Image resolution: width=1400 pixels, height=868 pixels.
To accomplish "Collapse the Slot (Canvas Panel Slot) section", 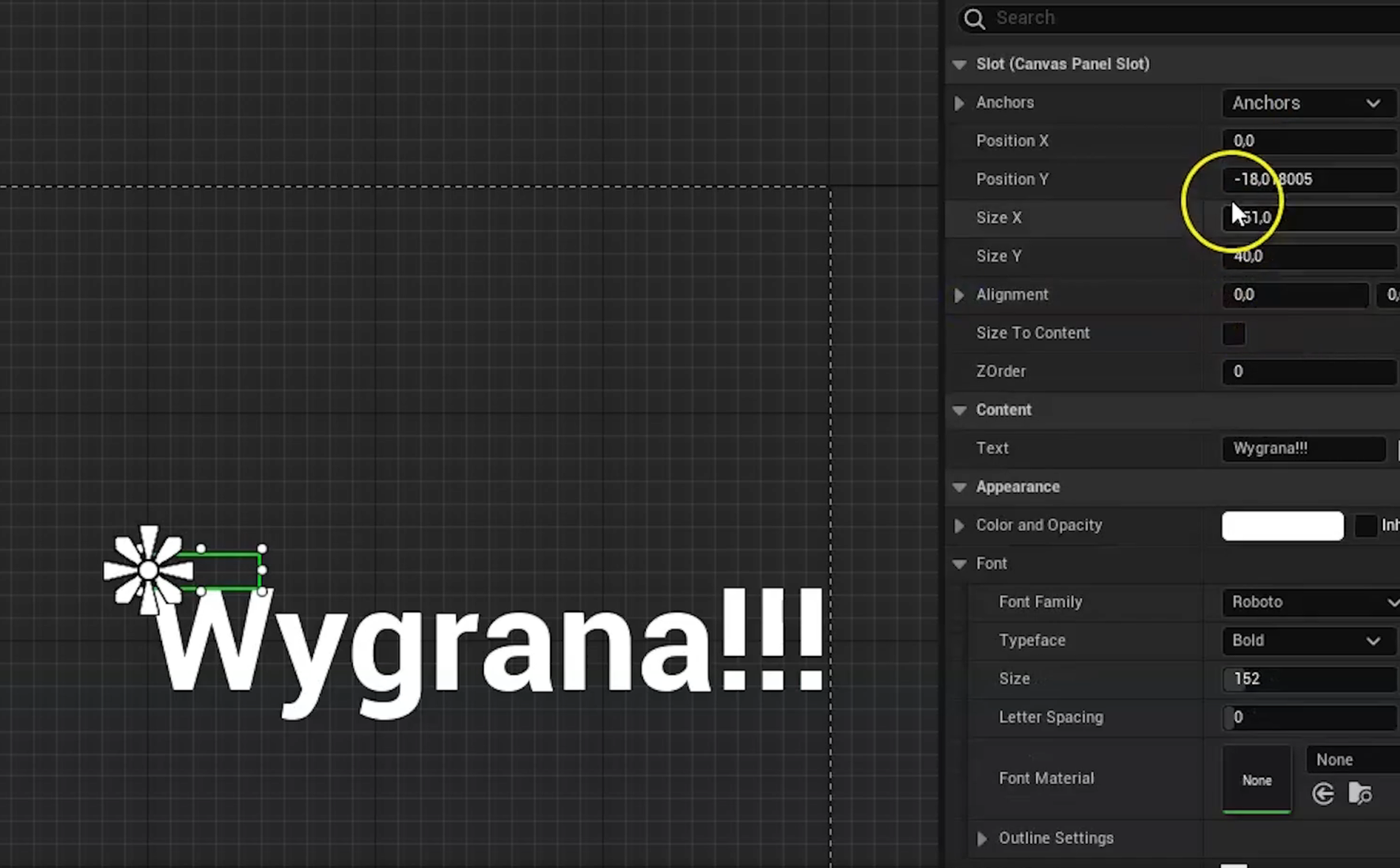I will pyautogui.click(x=958, y=64).
